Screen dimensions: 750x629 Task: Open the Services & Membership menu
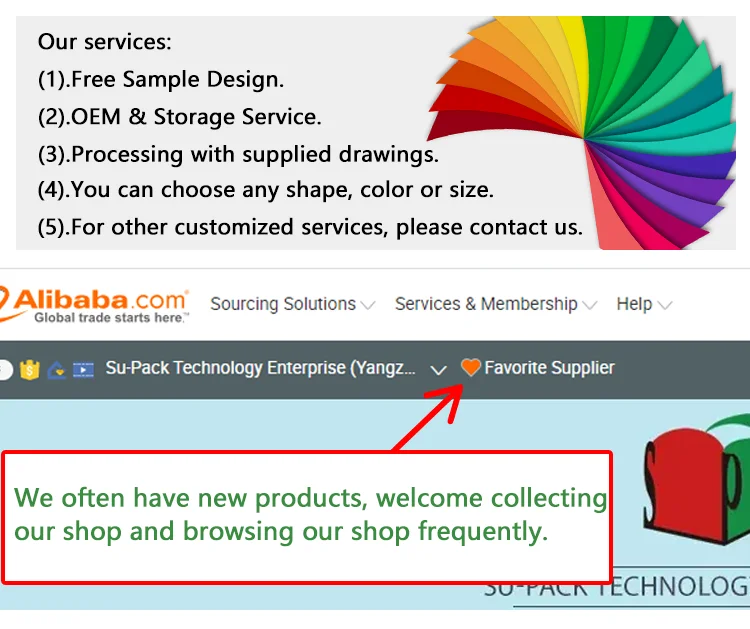coord(486,304)
